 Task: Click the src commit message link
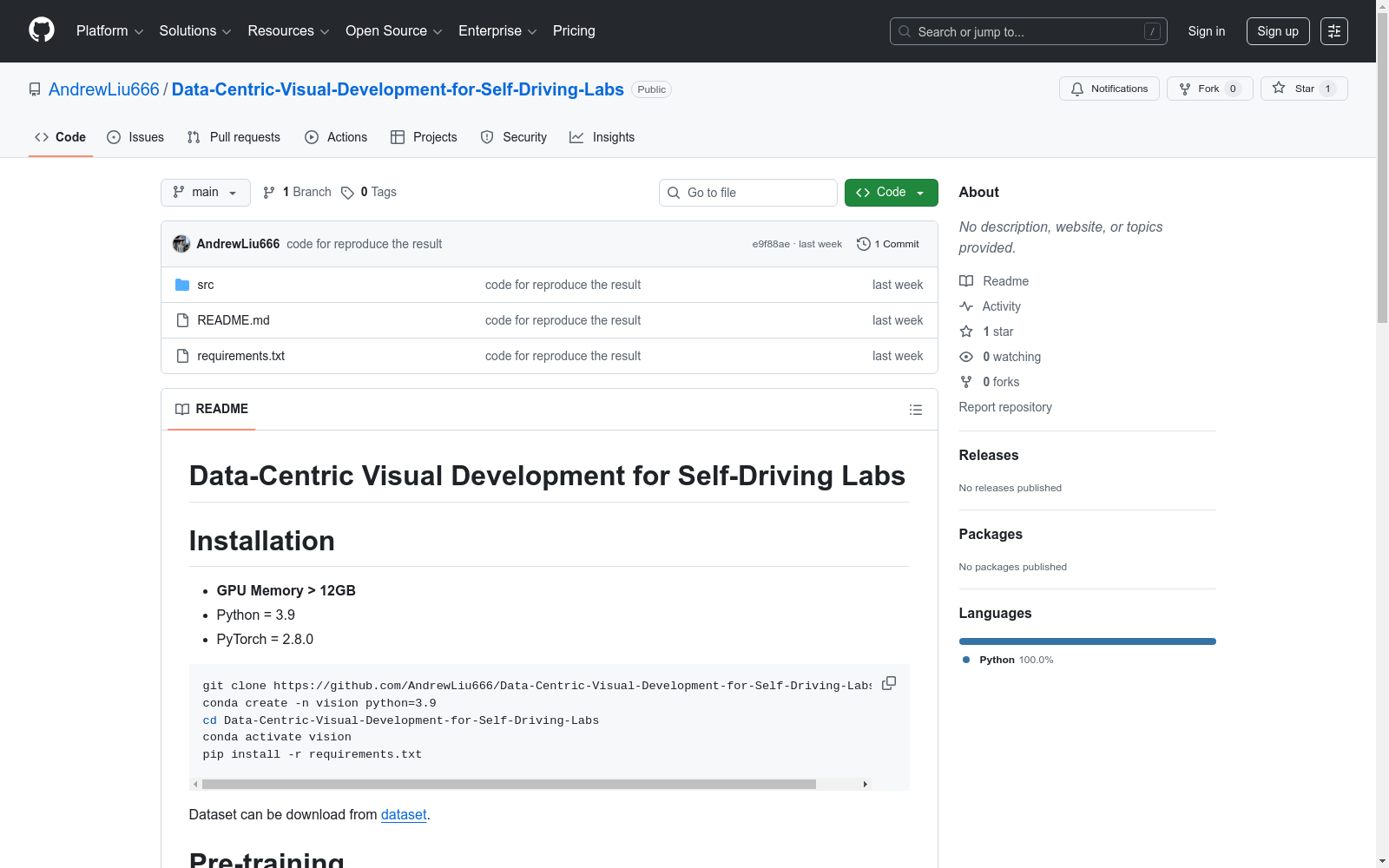(563, 285)
